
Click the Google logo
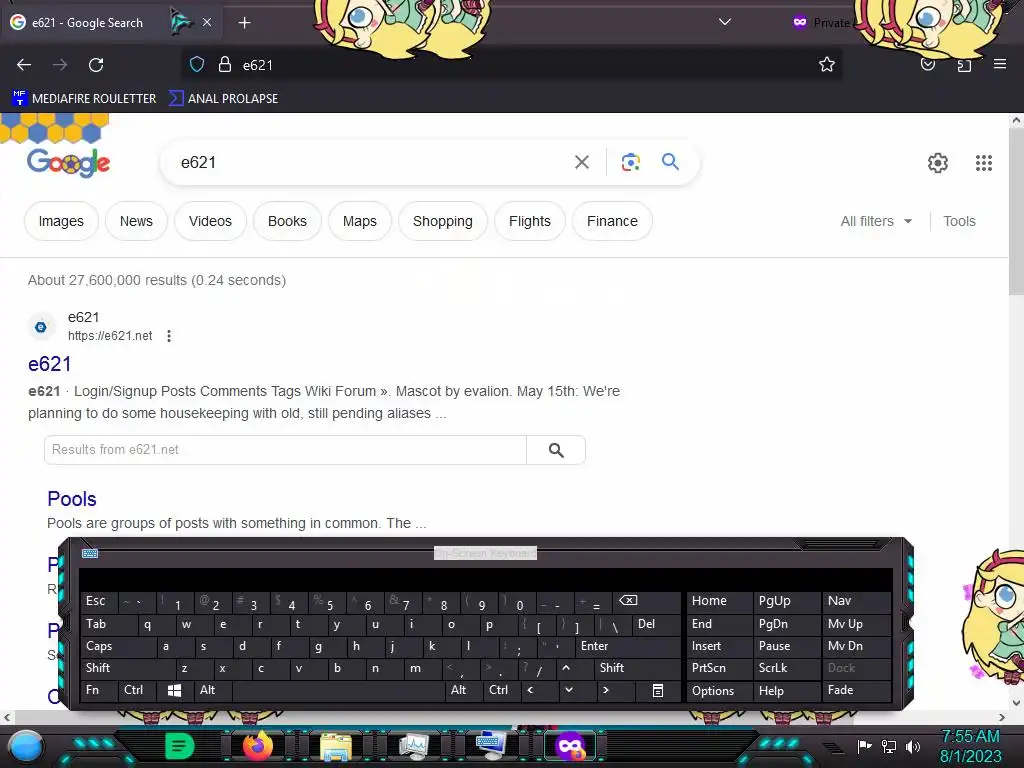click(x=68, y=163)
